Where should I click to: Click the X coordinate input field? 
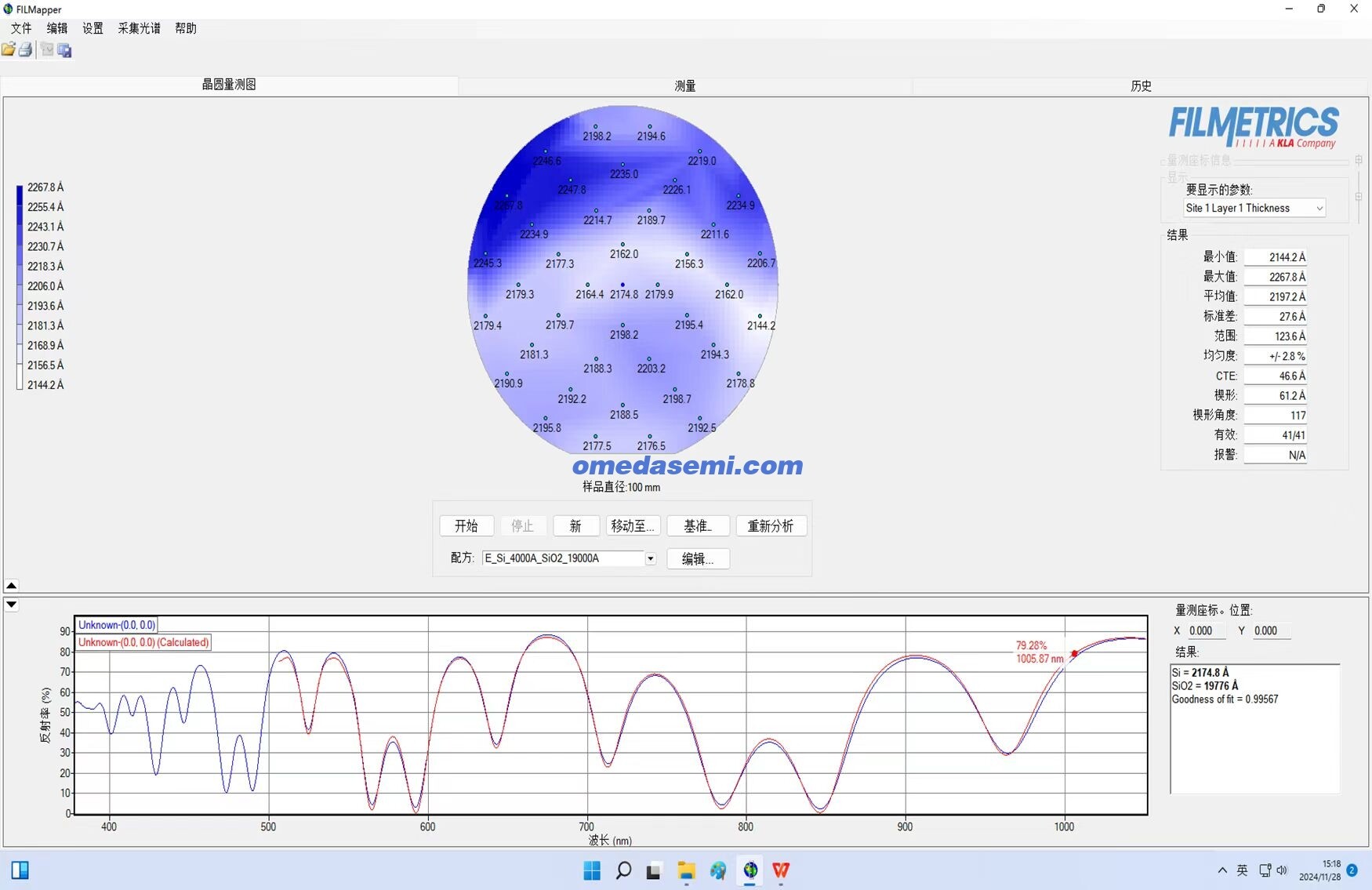[1206, 630]
